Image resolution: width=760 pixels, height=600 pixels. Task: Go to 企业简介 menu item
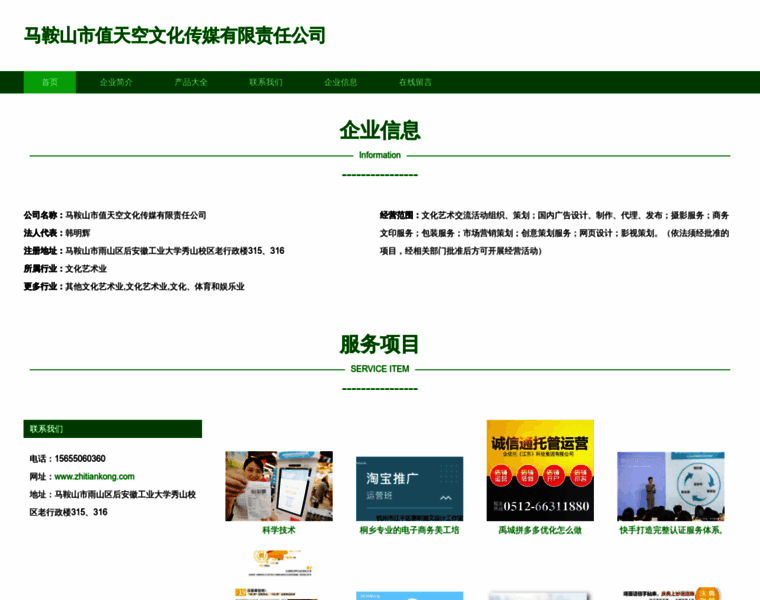coord(116,82)
